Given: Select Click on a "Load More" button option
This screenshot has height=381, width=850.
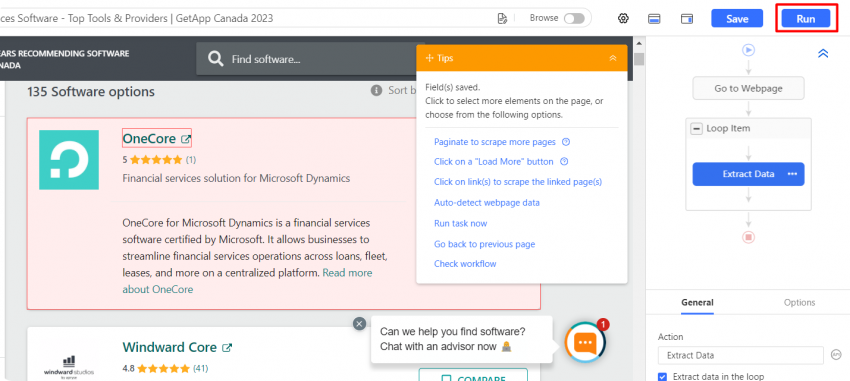Looking at the screenshot, I should (493, 162).
